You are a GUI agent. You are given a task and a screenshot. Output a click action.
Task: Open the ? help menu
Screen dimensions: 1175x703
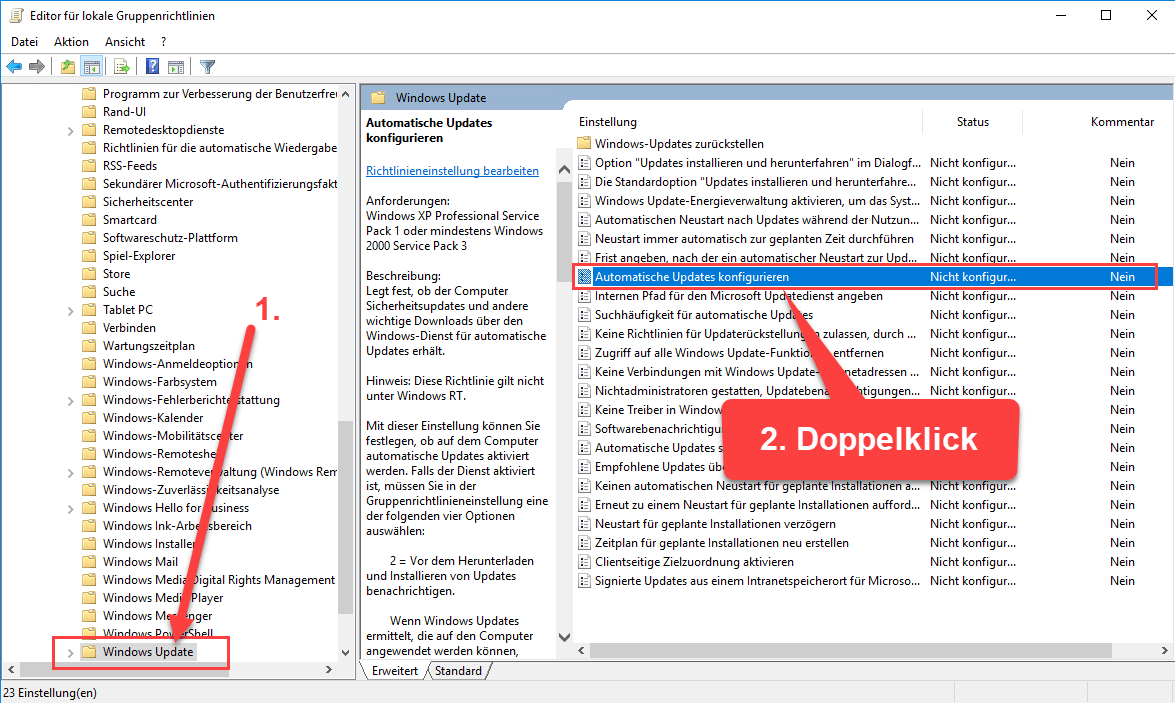coord(163,42)
